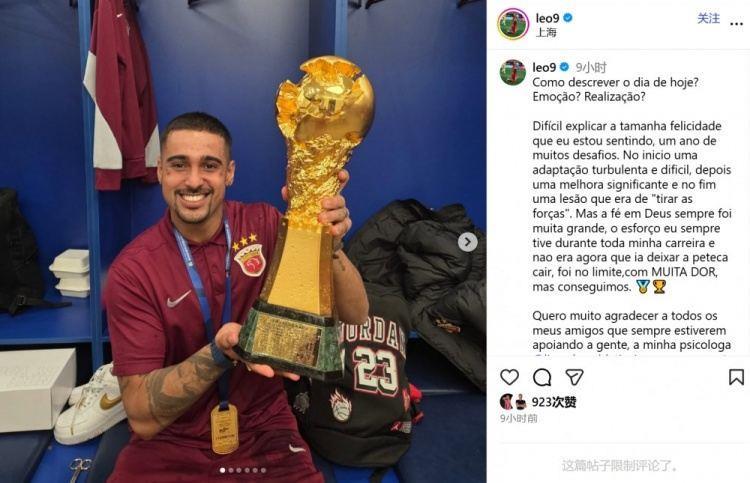750x483 pixels.
Task: Click the verified badge next to header leo9
Action: [568, 18]
